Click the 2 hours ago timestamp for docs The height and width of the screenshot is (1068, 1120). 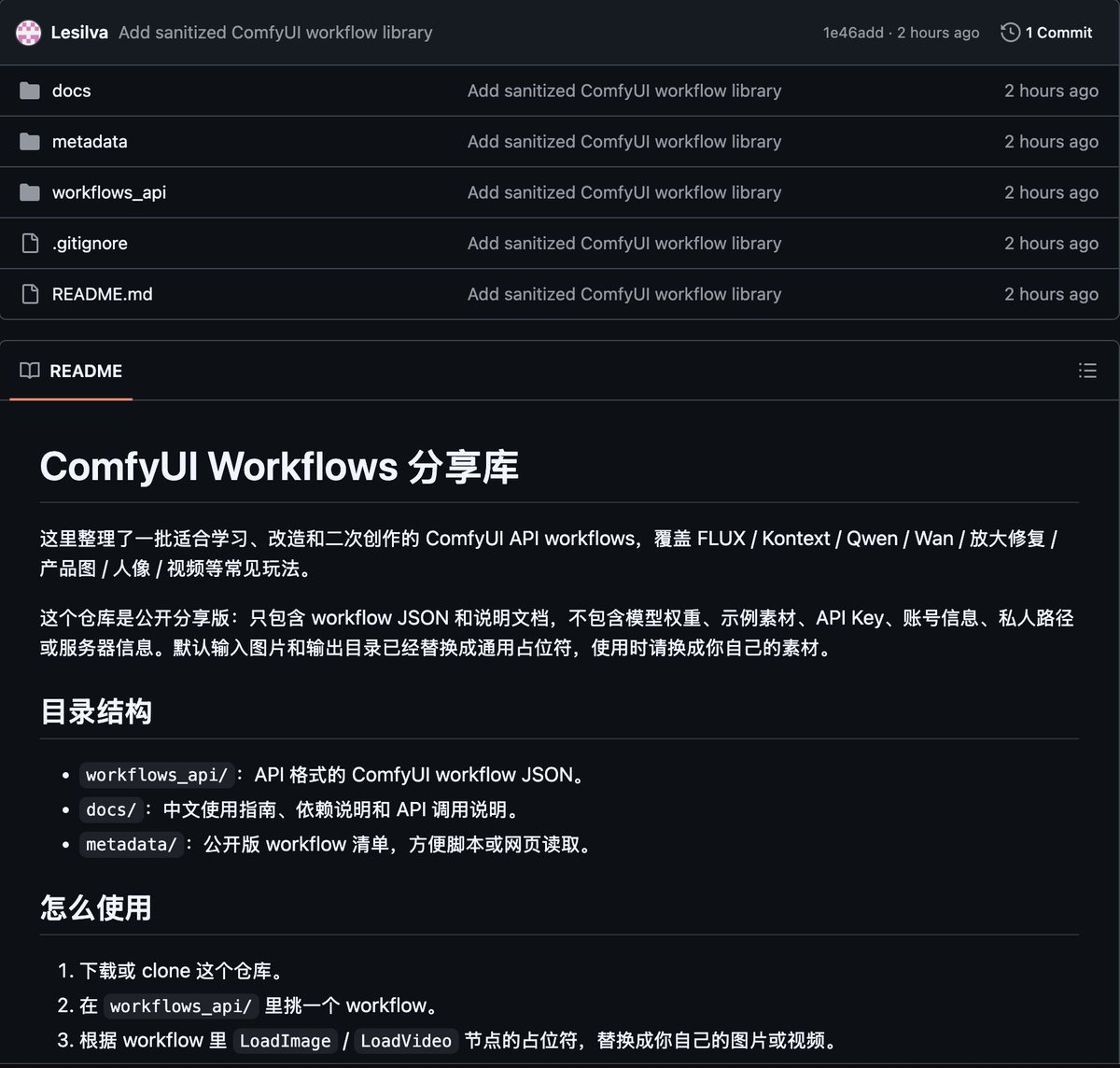(1051, 91)
